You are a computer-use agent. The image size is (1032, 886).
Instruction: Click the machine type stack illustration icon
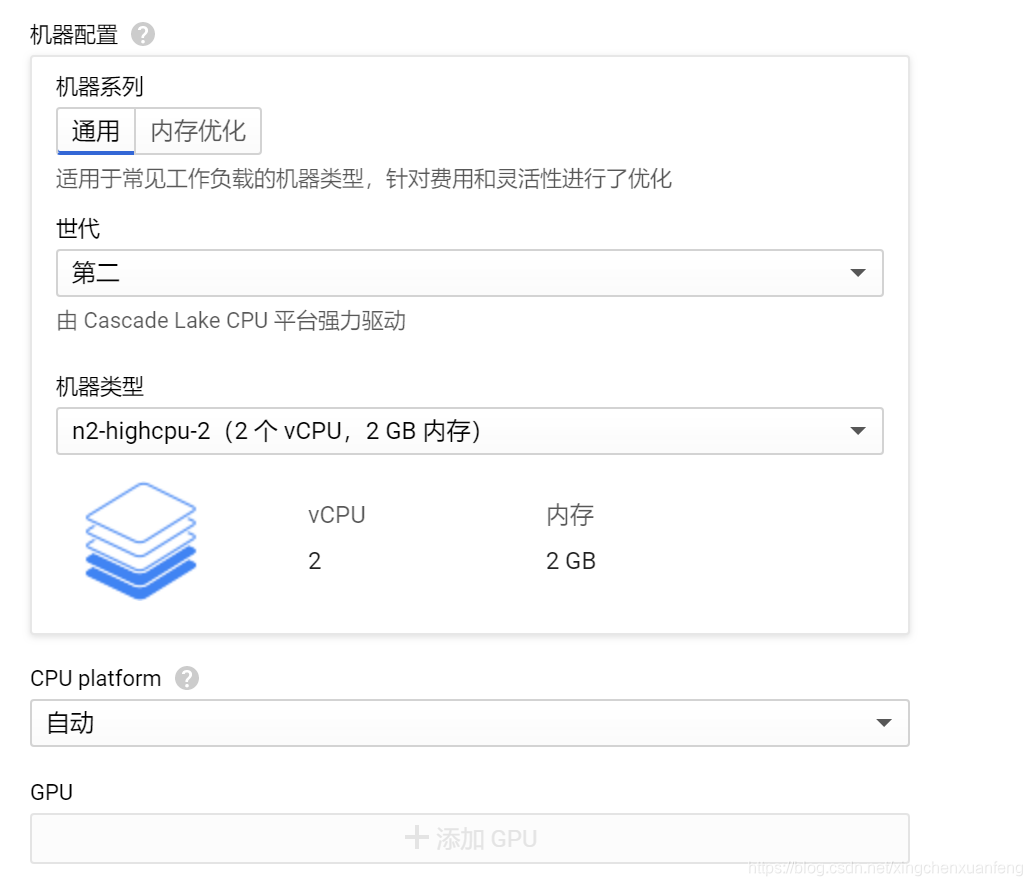tap(140, 540)
